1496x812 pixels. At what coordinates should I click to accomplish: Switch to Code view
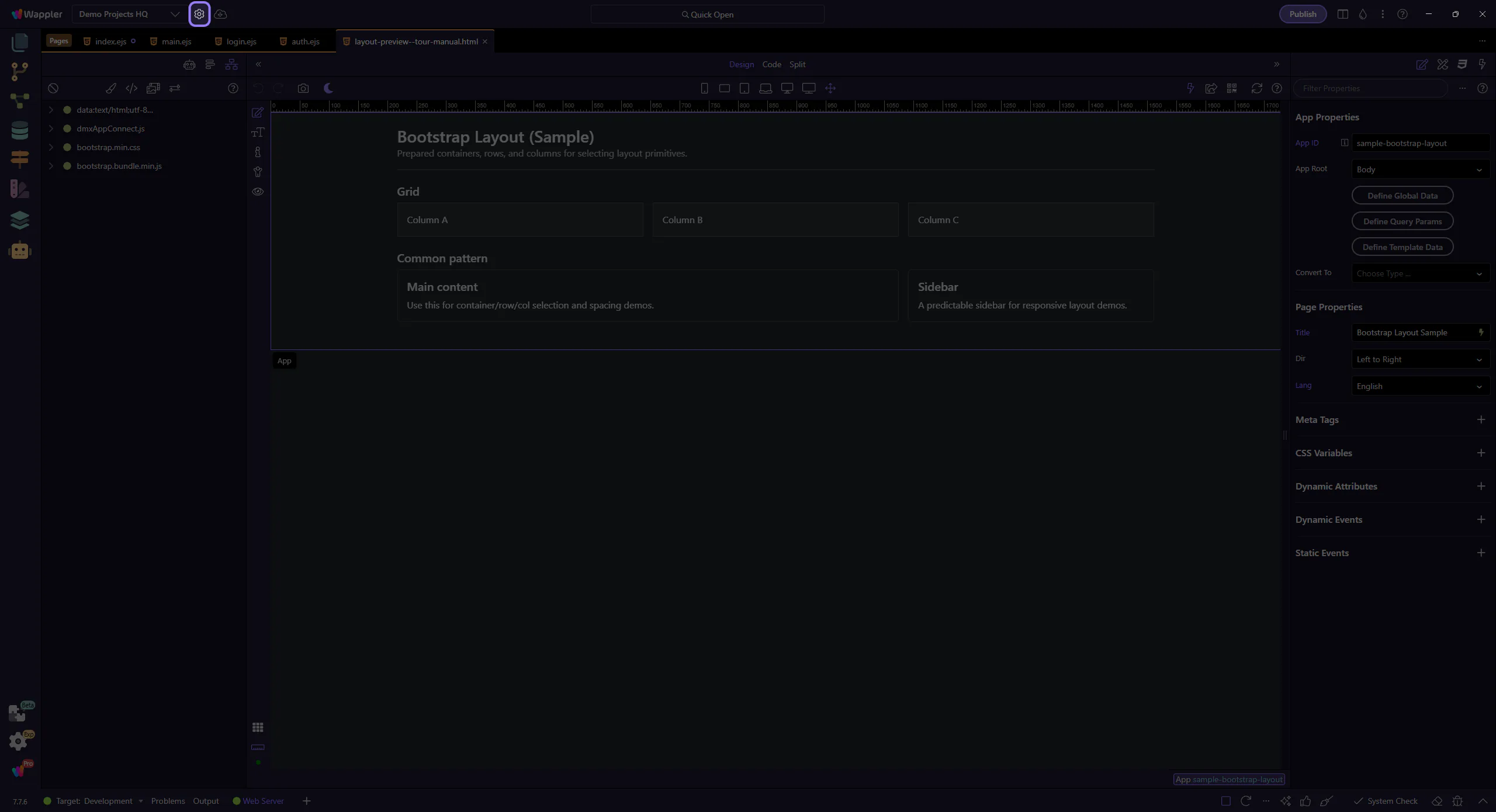(x=771, y=64)
